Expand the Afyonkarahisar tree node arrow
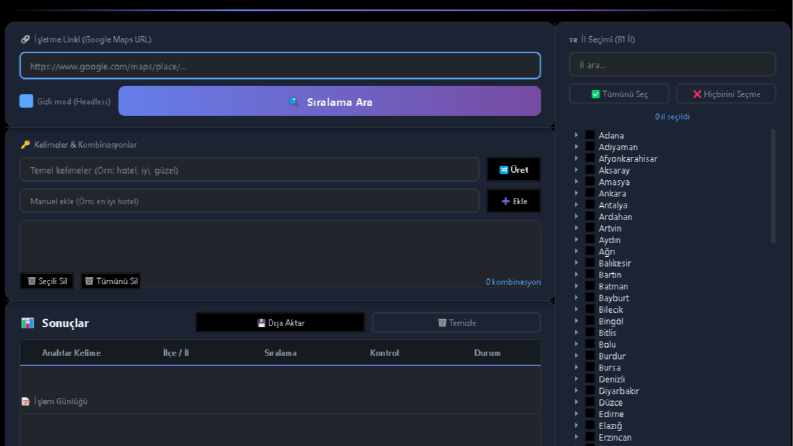 pyautogui.click(x=576, y=158)
